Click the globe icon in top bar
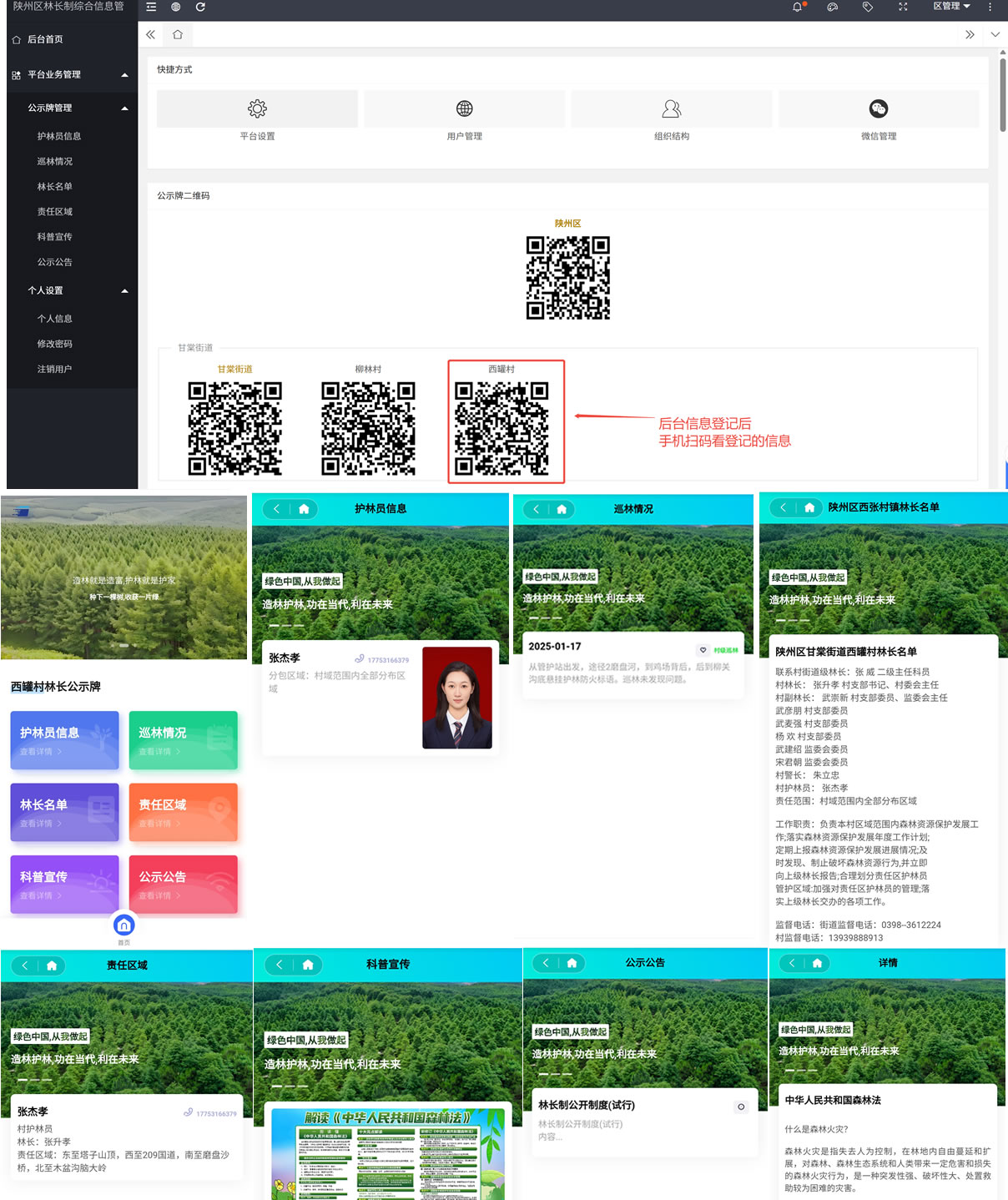Image resolution: width=1008 pixels, height=1200 pixels. tap(176, 7)
